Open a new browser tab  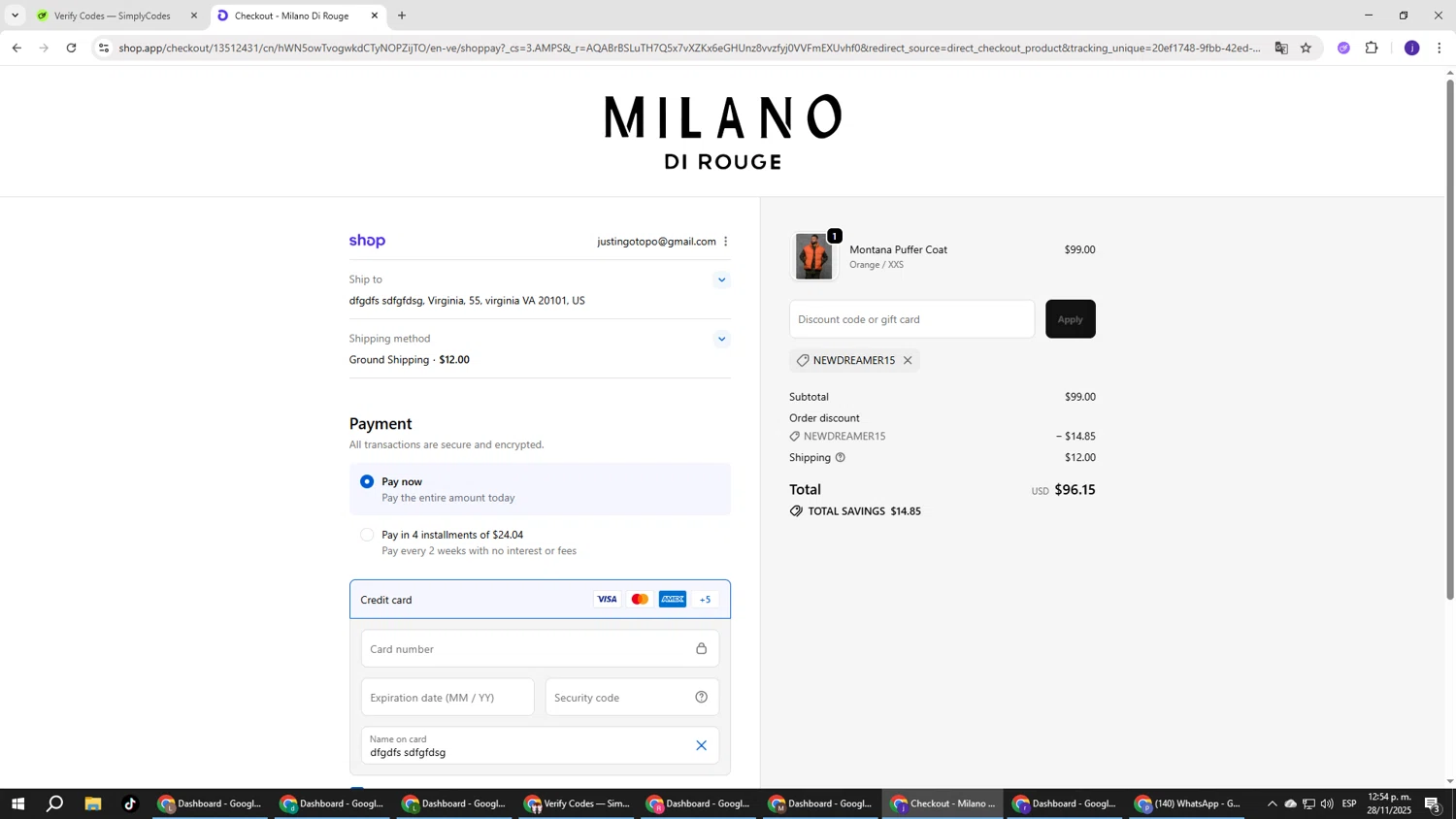tap(402, 16)
